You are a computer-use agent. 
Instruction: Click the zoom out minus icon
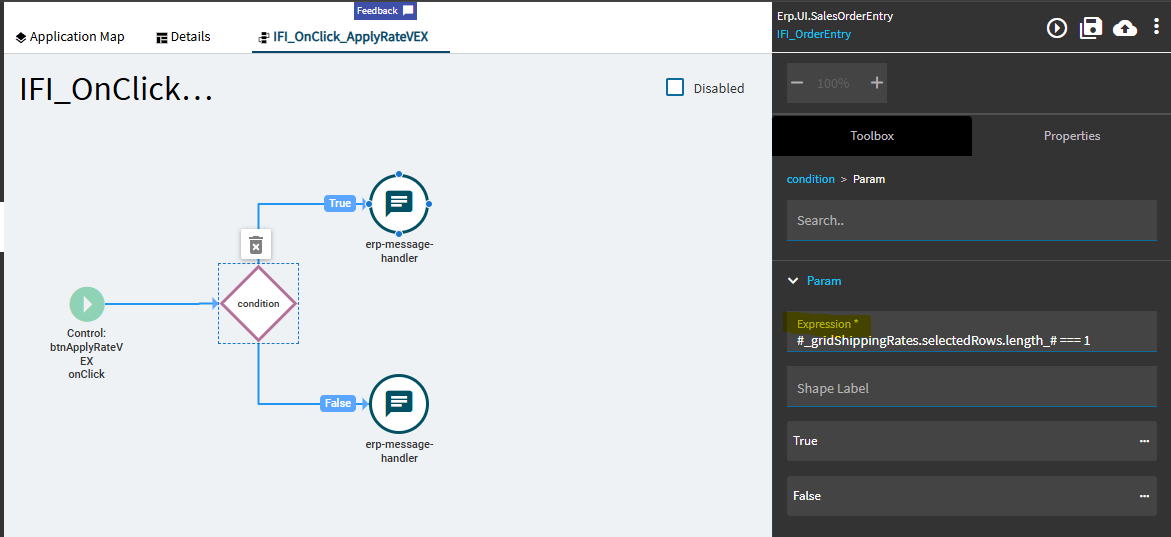[797, 83]
